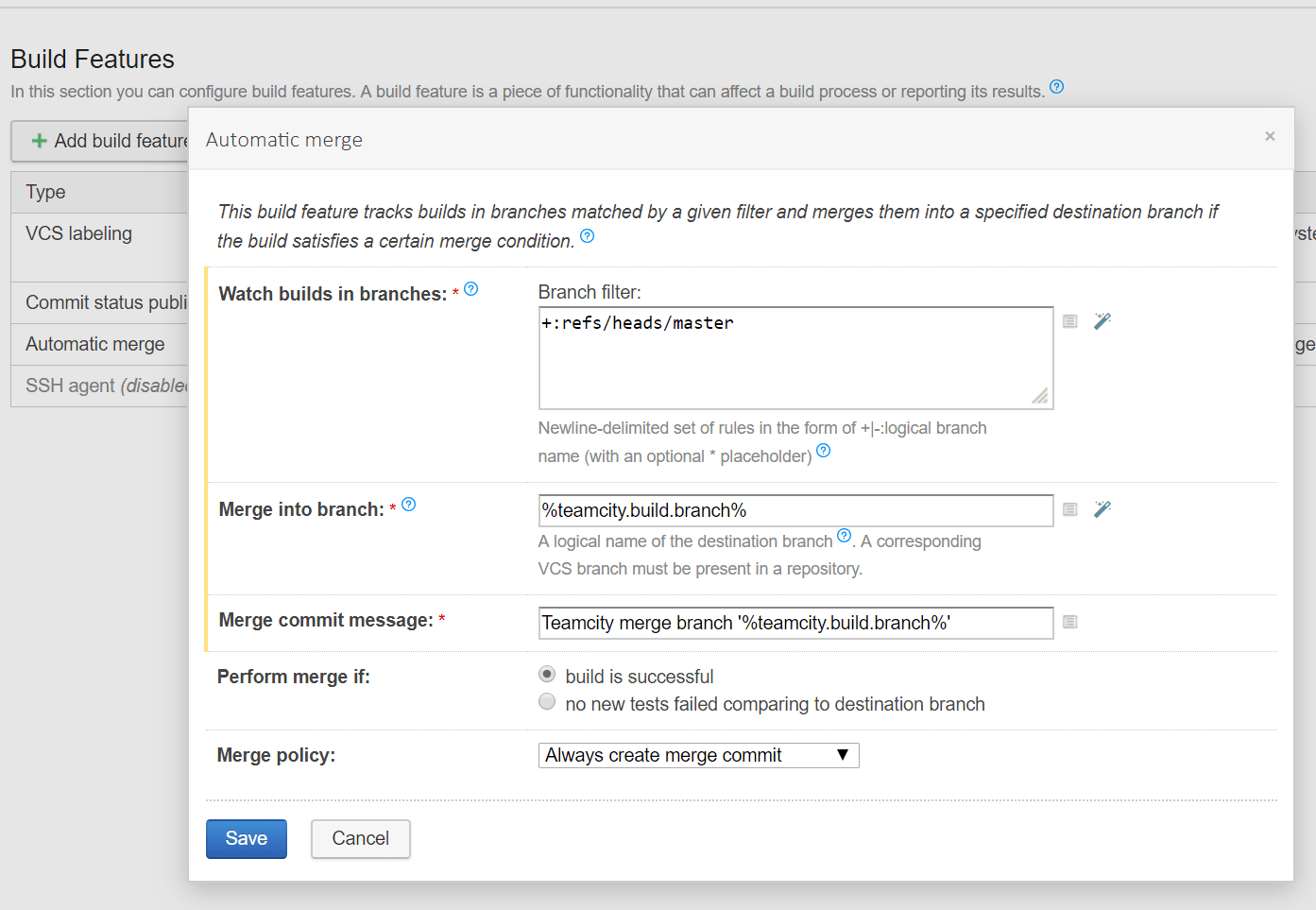
Task: Open the Merge policy dropdown
Action: pyautogui.click(x=698, y=755)
